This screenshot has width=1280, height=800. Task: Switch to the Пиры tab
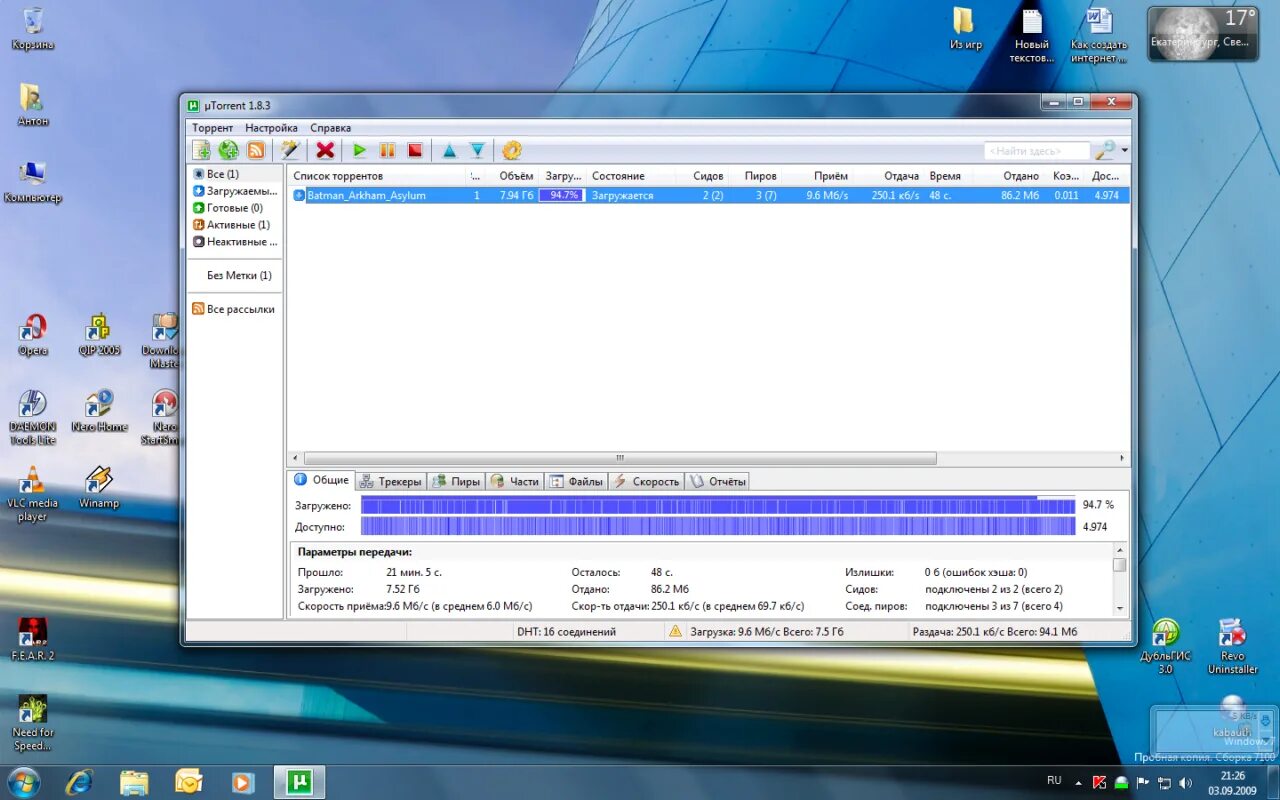[x=457, y=481]
